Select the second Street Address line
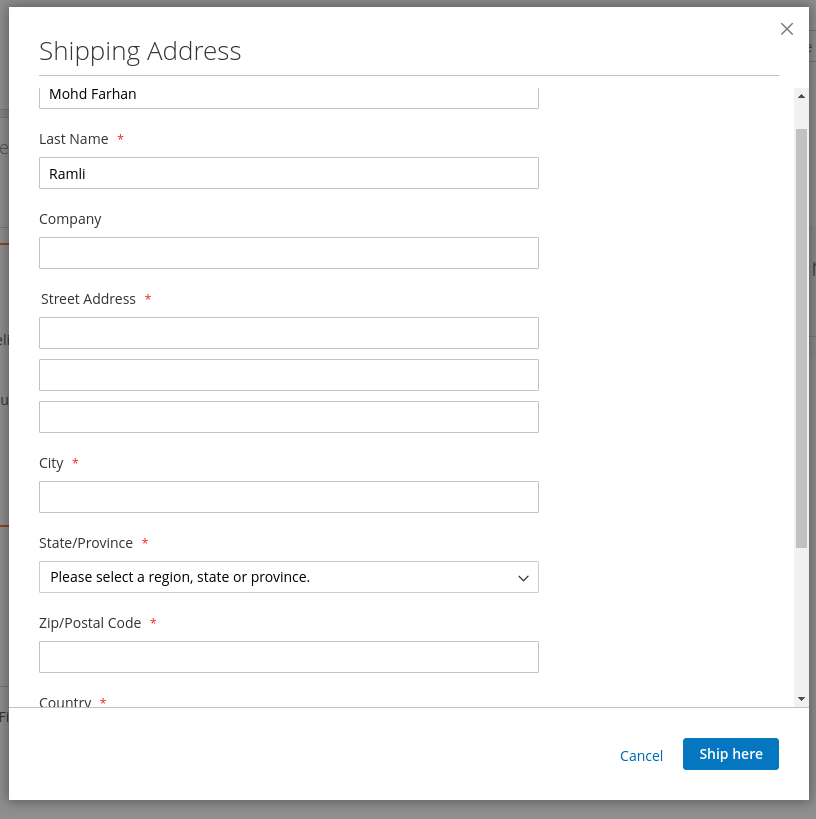Viewport: 816px width, 819px height. tap(288, 375)
